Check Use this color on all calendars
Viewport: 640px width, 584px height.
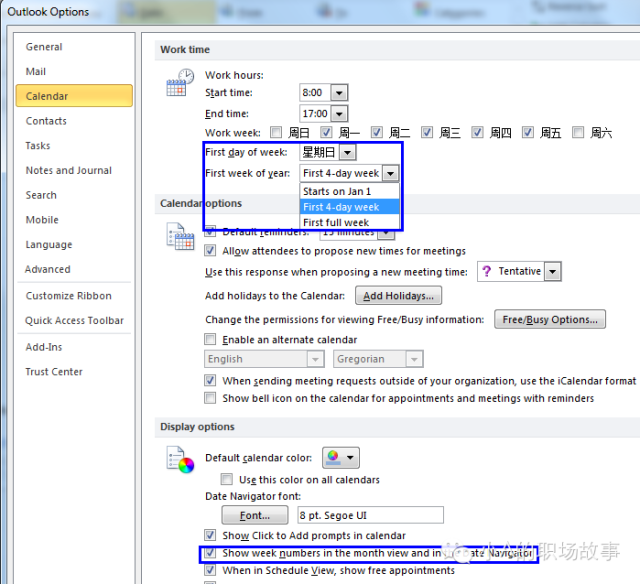coord(227,479)
